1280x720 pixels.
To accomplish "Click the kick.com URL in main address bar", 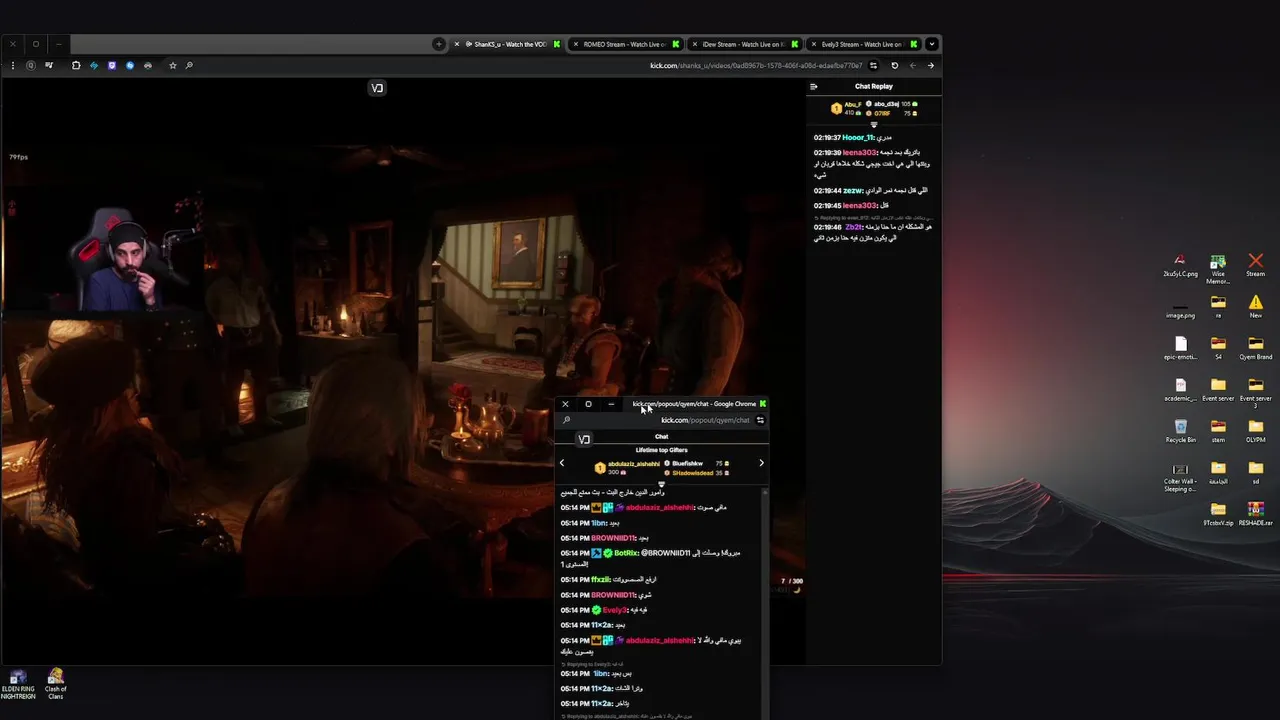I will click(x=755, y=65).
